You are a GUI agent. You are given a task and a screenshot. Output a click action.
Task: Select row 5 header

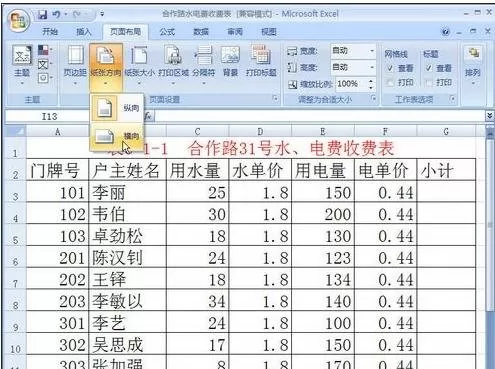(x=15, y=236)
